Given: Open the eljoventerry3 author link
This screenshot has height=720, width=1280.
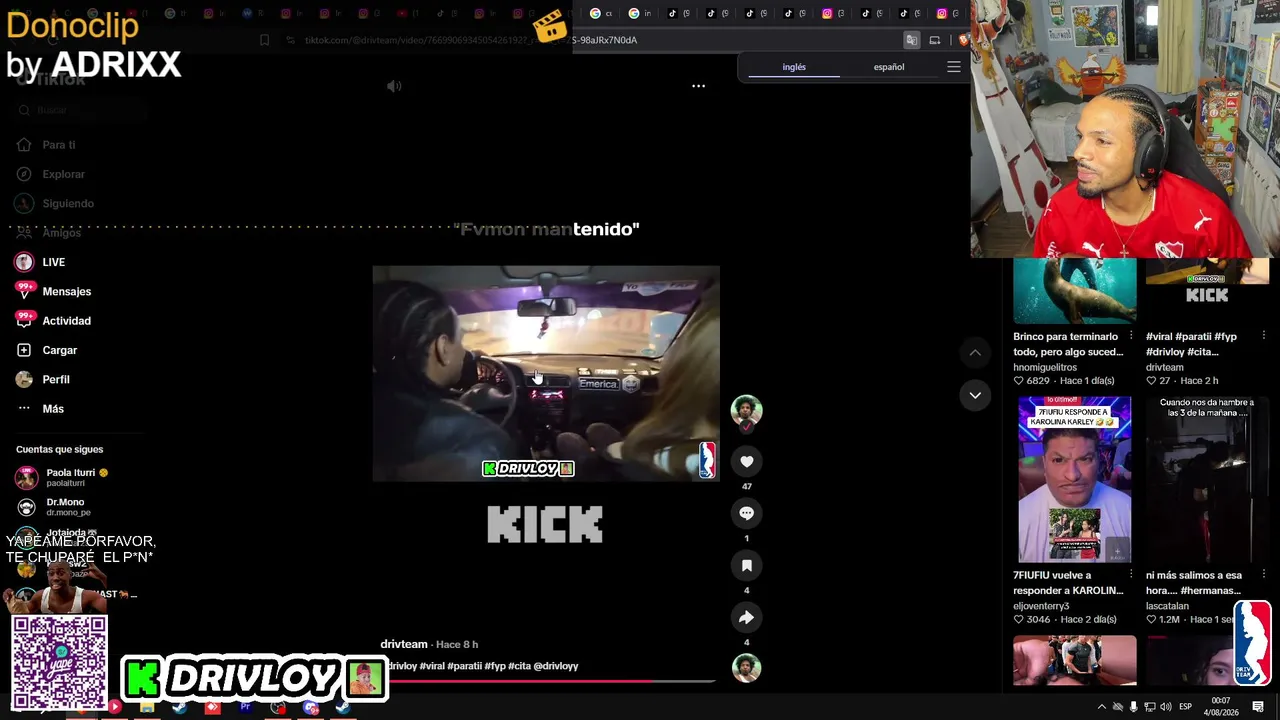Looking at the screenshot, I should [1041, 606].
